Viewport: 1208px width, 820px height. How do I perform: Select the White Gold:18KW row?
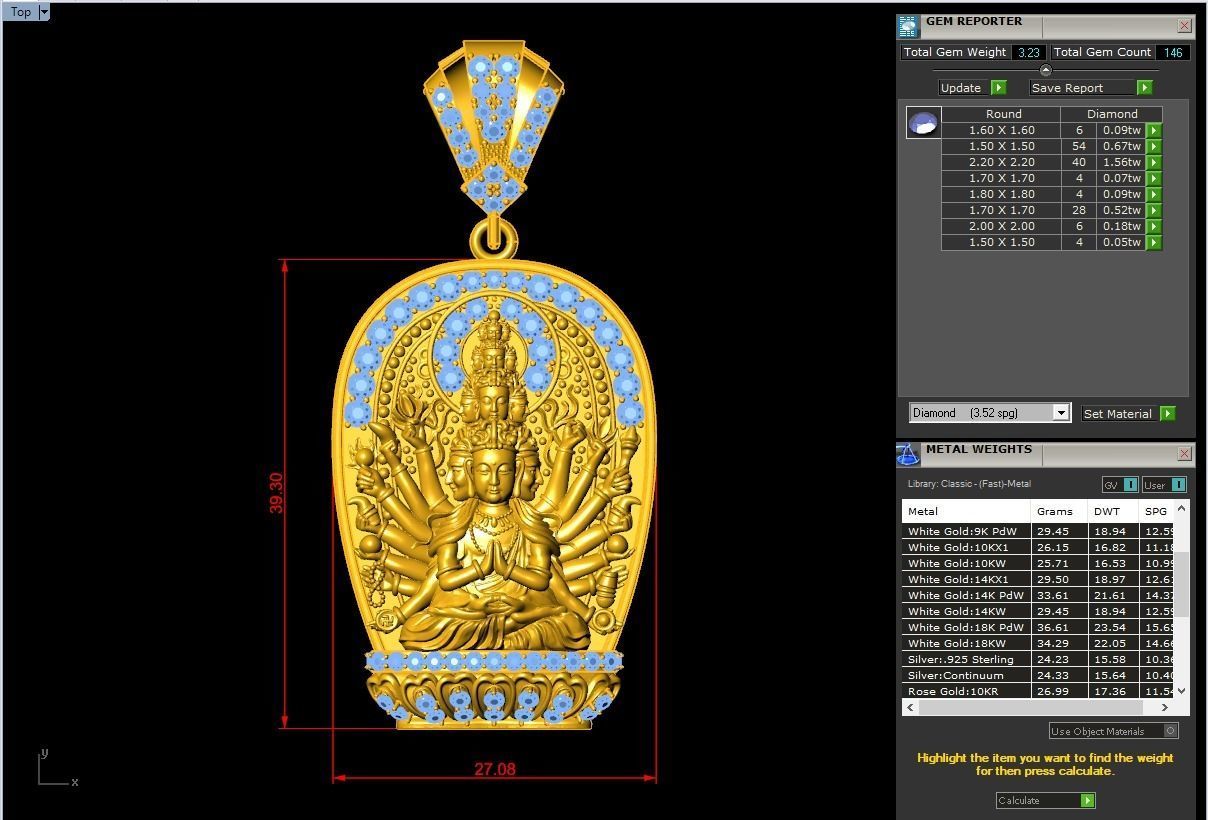pos(1038,643)
